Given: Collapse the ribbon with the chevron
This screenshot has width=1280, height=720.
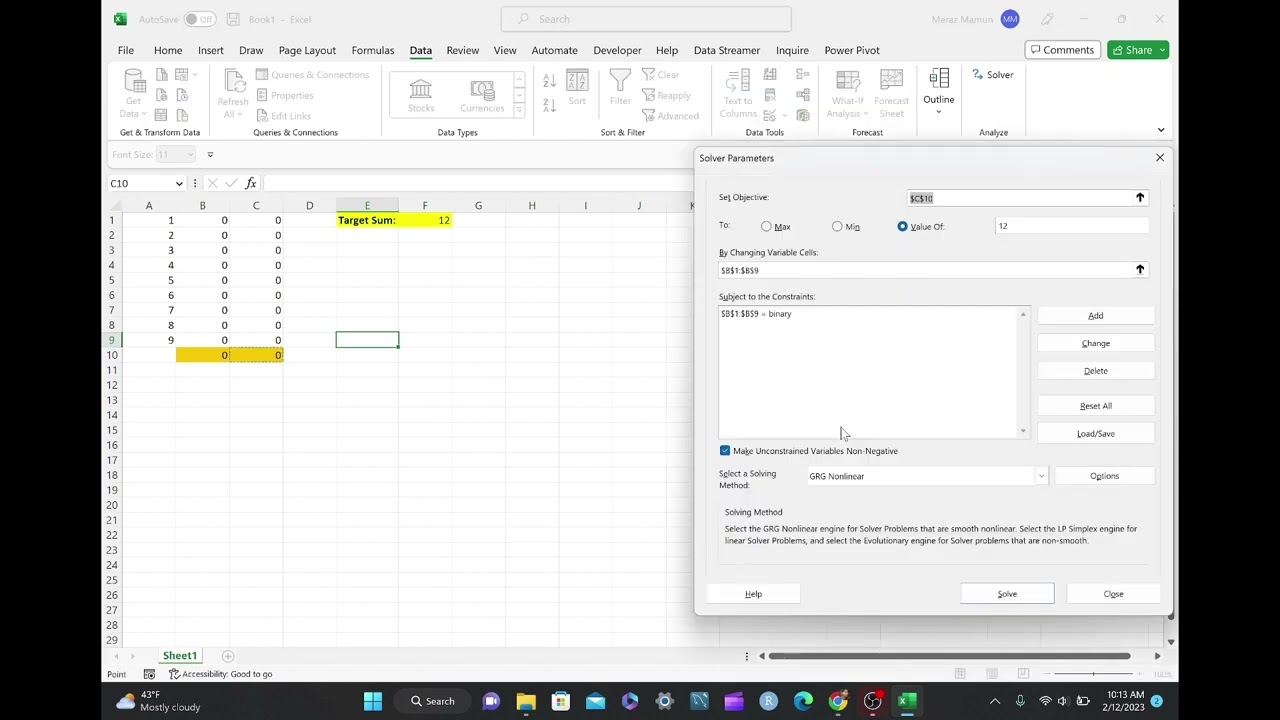Looking at the screenshot, I should click(1160, 130).
